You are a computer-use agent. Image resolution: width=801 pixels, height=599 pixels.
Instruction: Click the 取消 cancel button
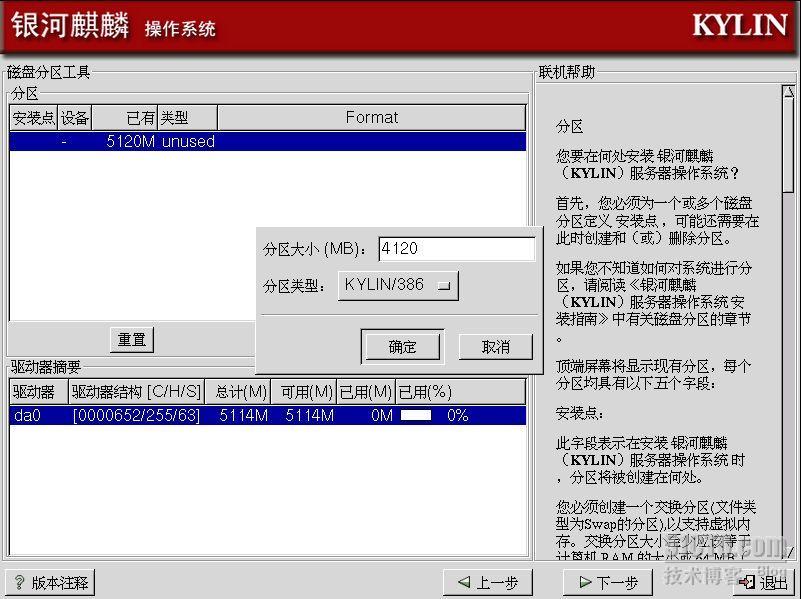coord(496,347)
